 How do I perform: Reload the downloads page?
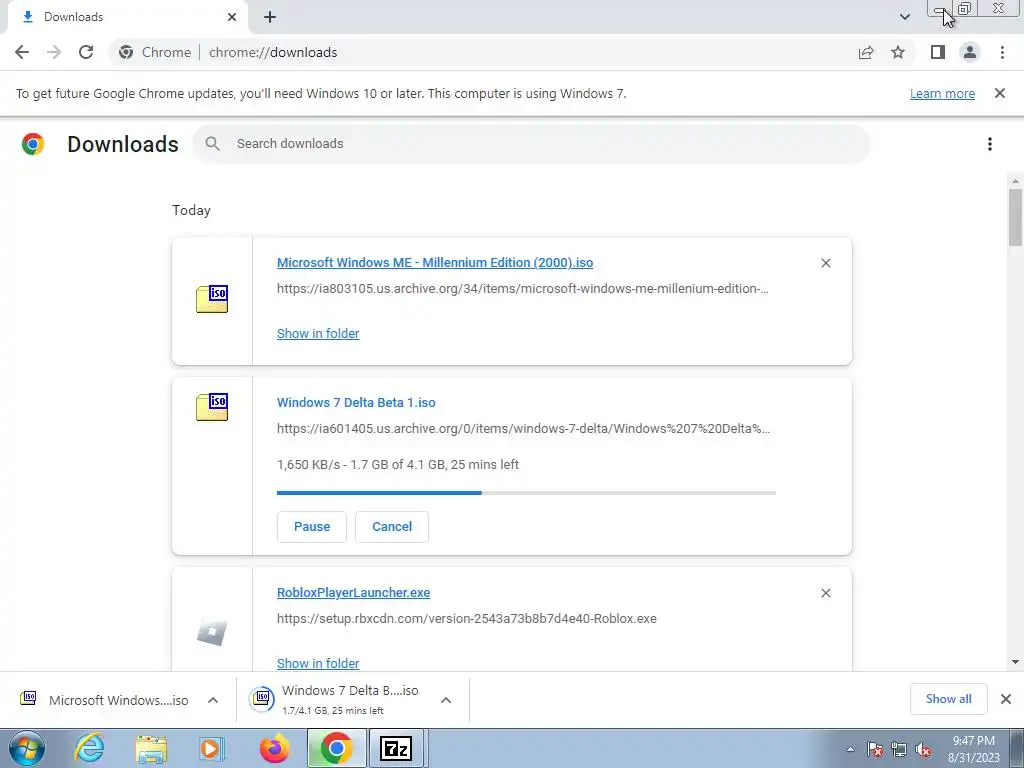(86, 52)
